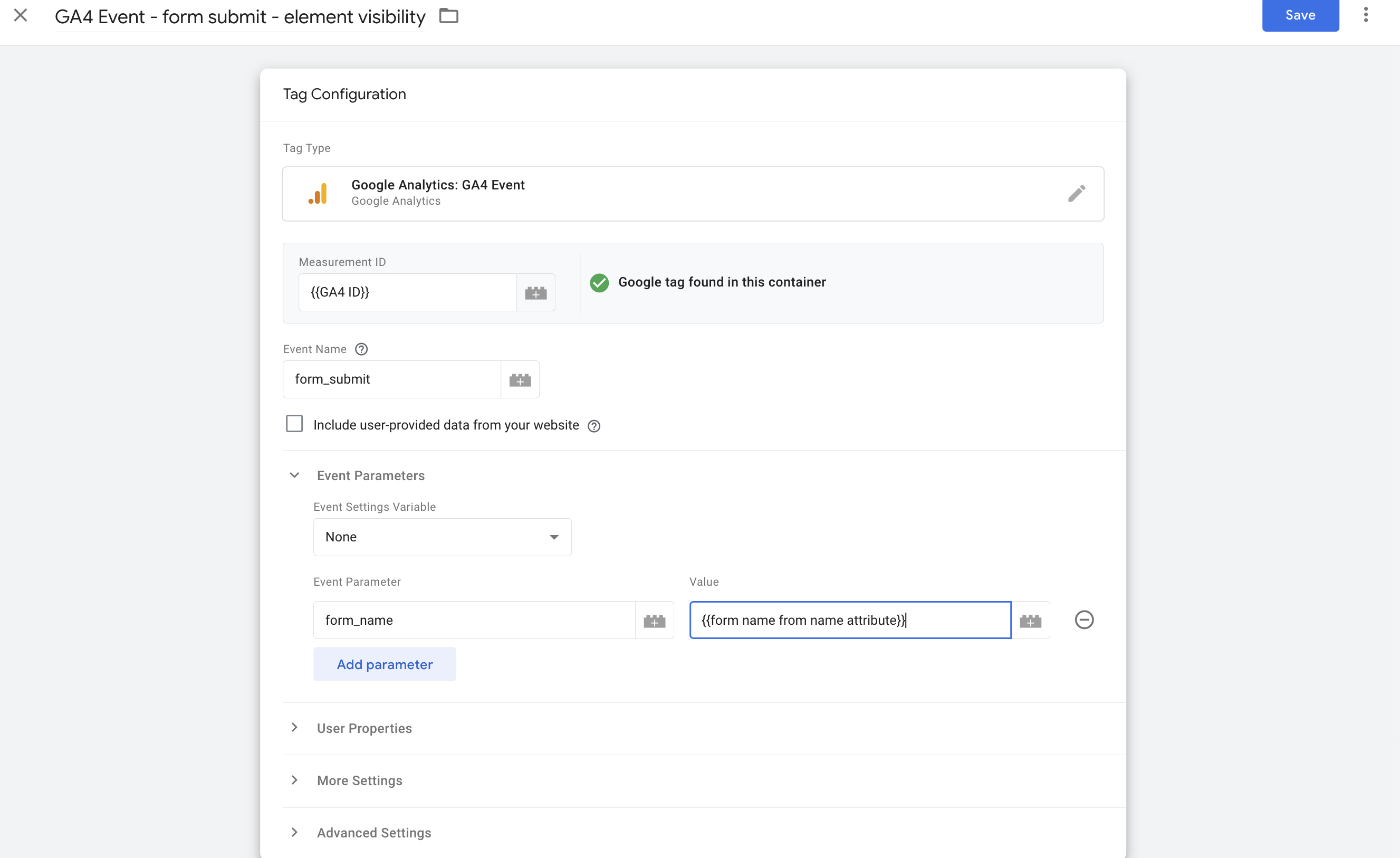Viewport: 1400px width, 858px height.
Task: Click the Measurement ID input field
Action: [407, 292]
